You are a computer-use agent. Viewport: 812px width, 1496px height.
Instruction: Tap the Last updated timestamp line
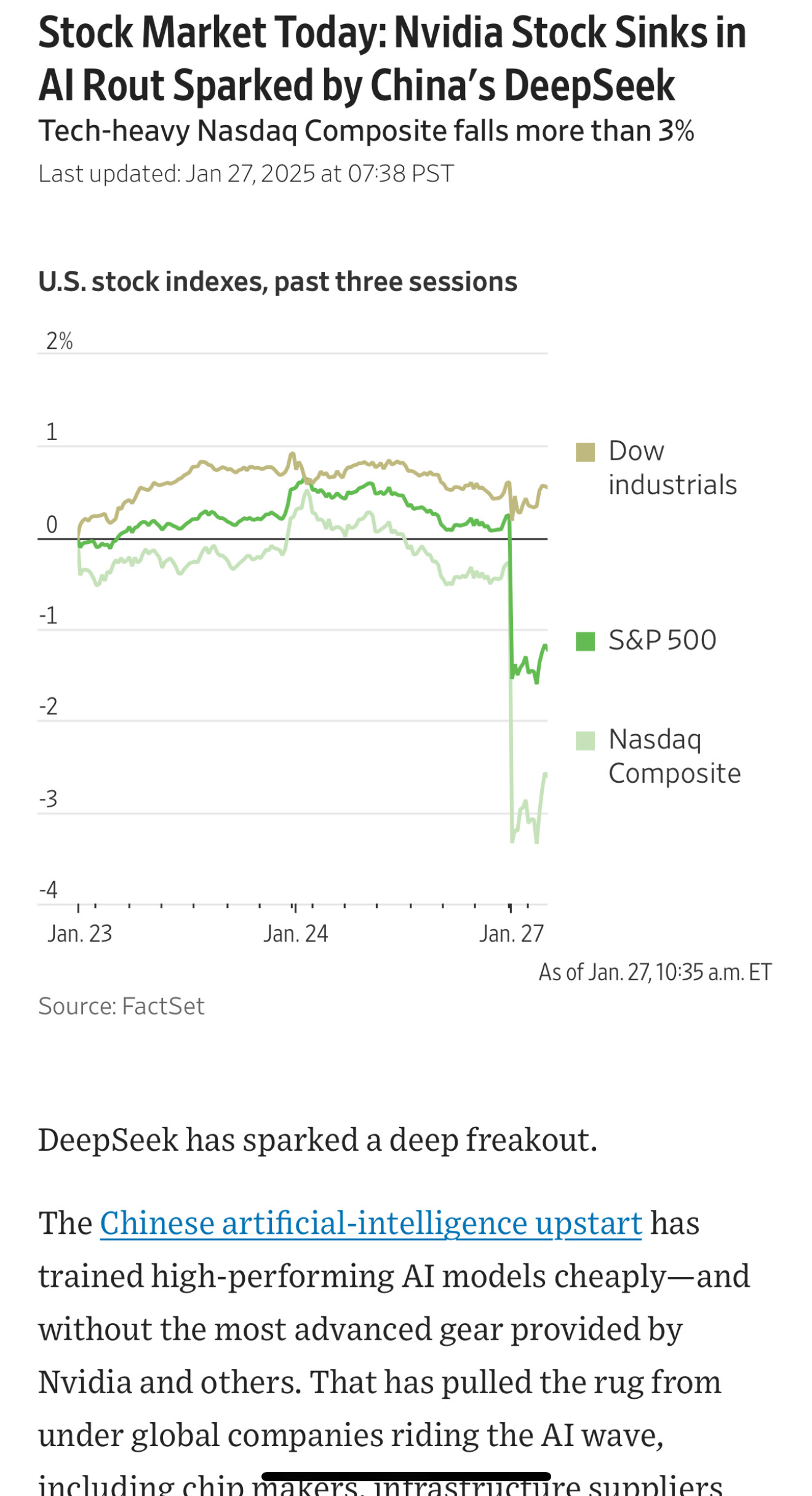pyautogui.click(x=246, y=174)
